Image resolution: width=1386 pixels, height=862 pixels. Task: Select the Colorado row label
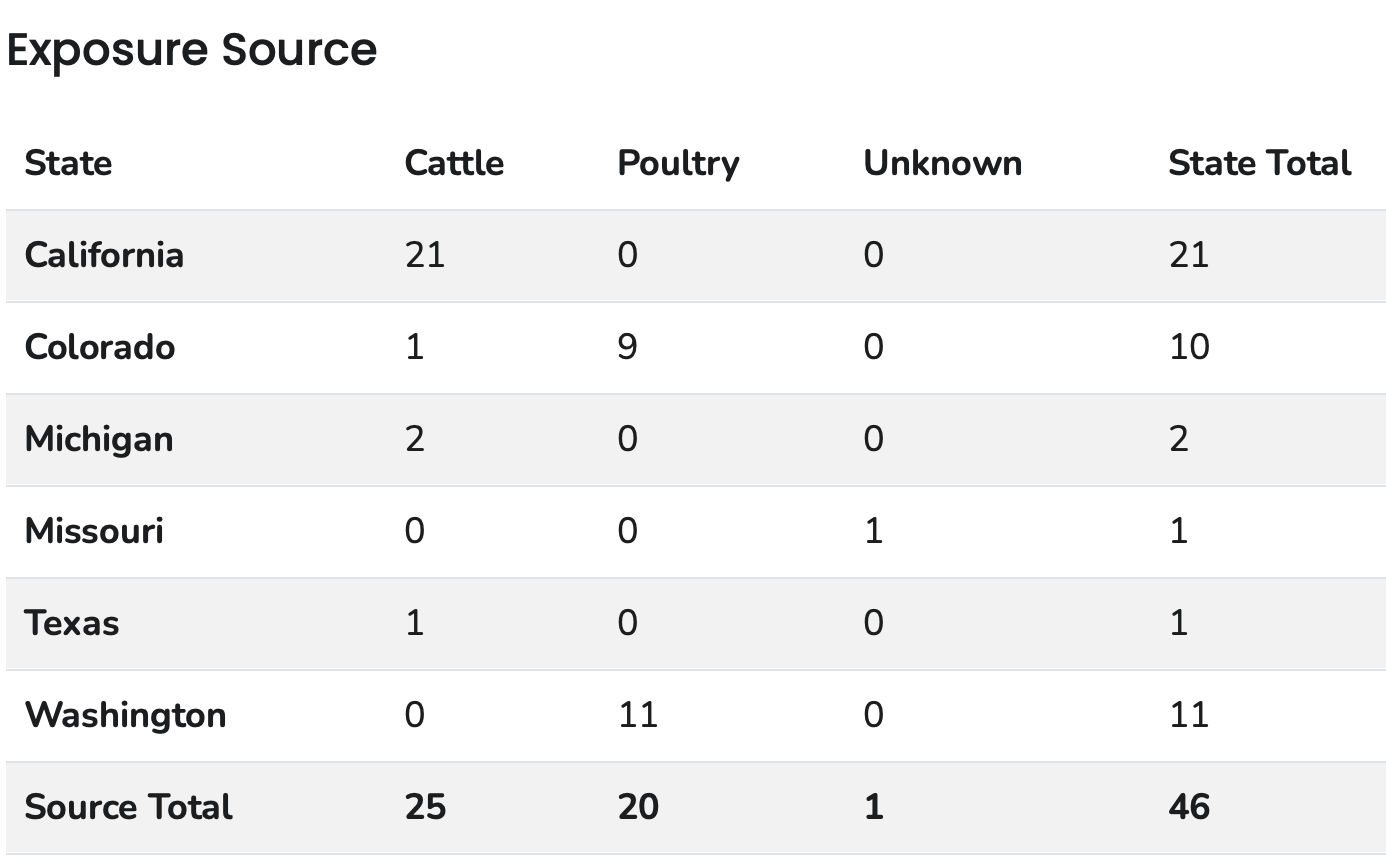point(100,347)
